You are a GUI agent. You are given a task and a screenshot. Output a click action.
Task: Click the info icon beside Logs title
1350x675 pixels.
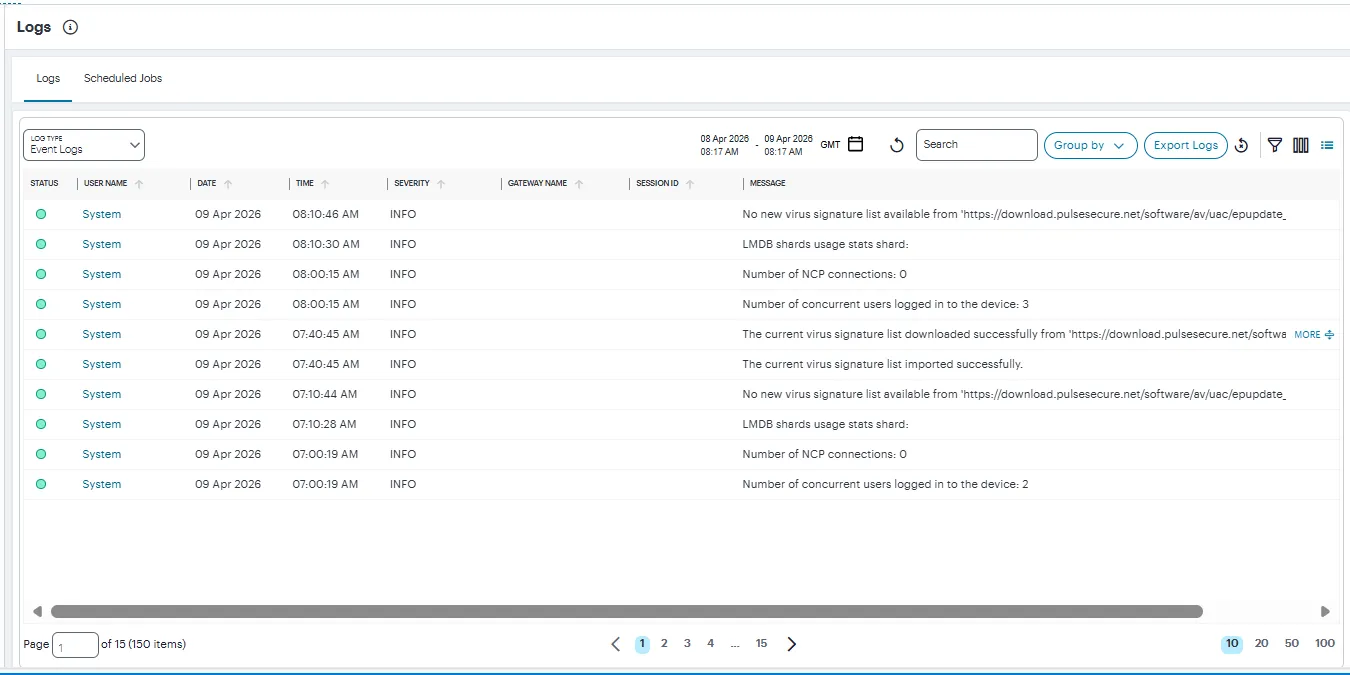tap(70, 28)
